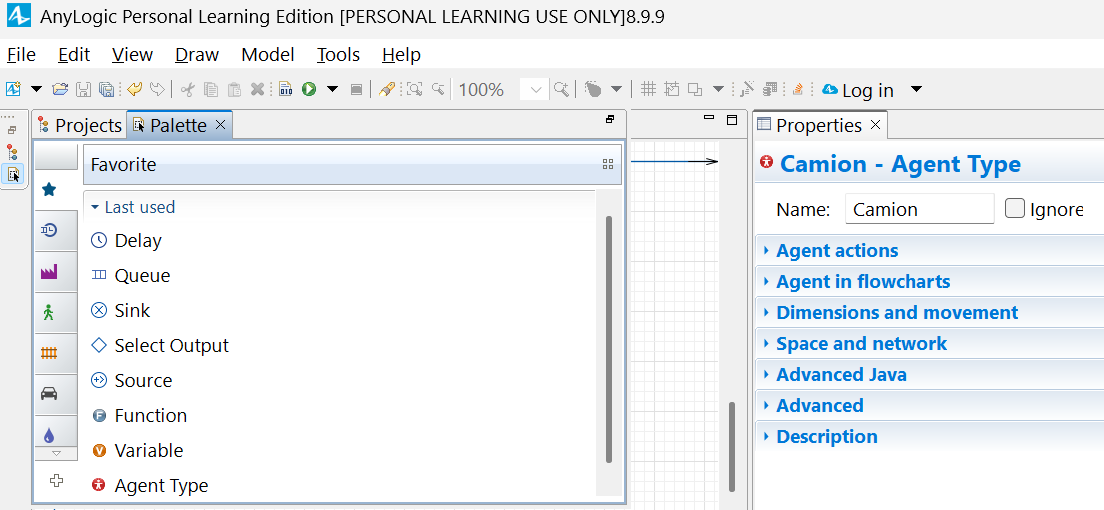Select Sink in the palette list
1104x510 pixels.
pos(121,311)
